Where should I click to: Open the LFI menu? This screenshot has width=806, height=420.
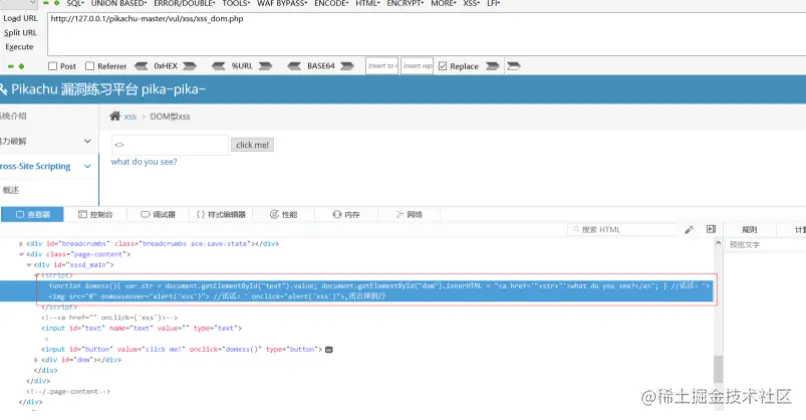tap(493, 4)
